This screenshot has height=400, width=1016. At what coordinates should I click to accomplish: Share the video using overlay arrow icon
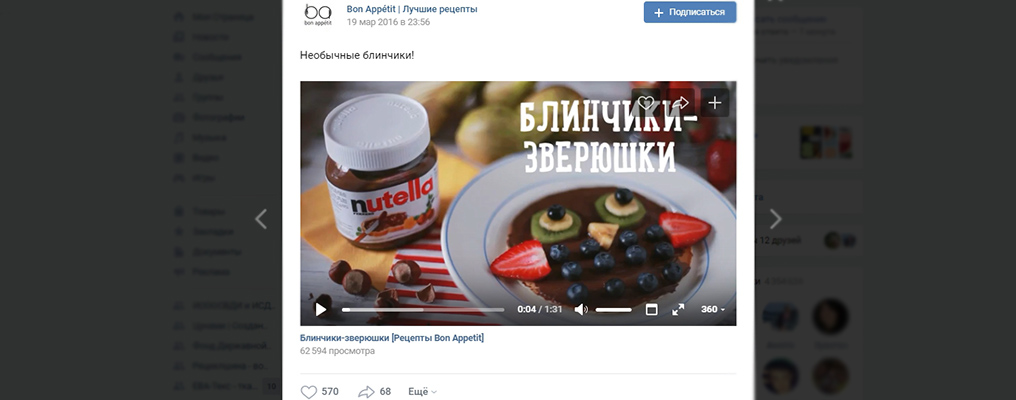tap(680, 102)
